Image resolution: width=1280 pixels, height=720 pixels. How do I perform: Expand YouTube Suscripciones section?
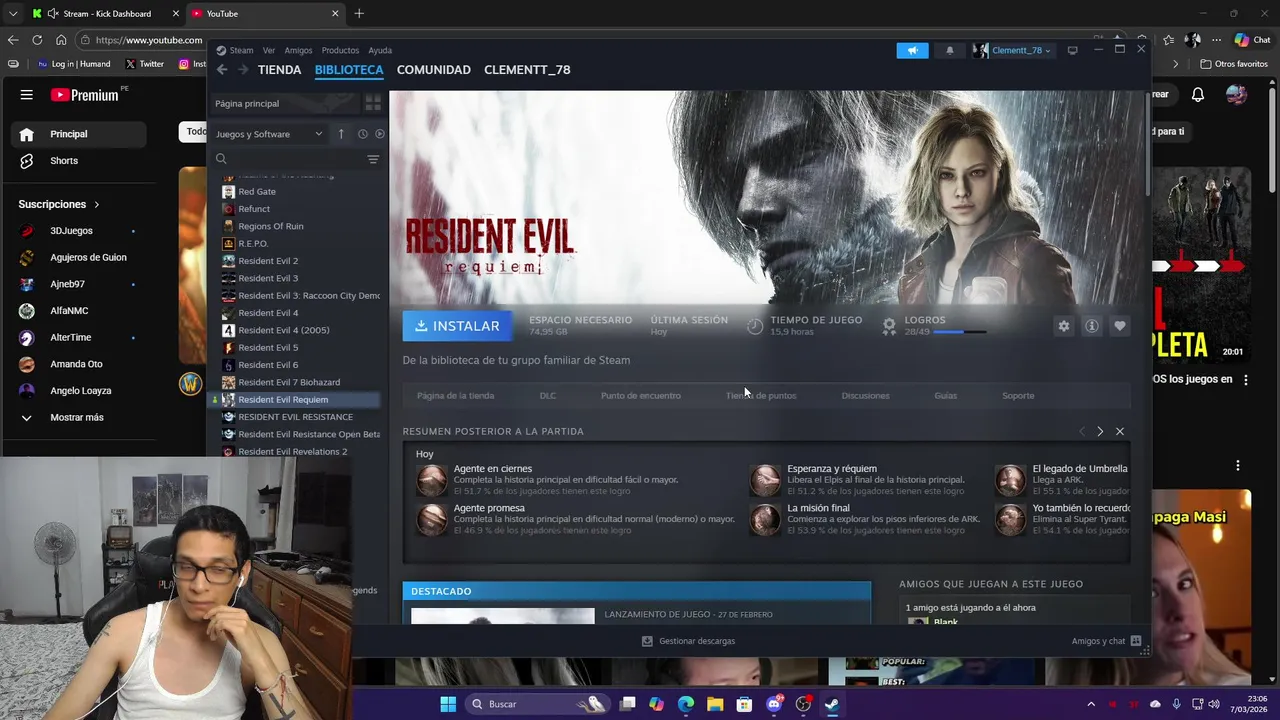coord(59,204)
